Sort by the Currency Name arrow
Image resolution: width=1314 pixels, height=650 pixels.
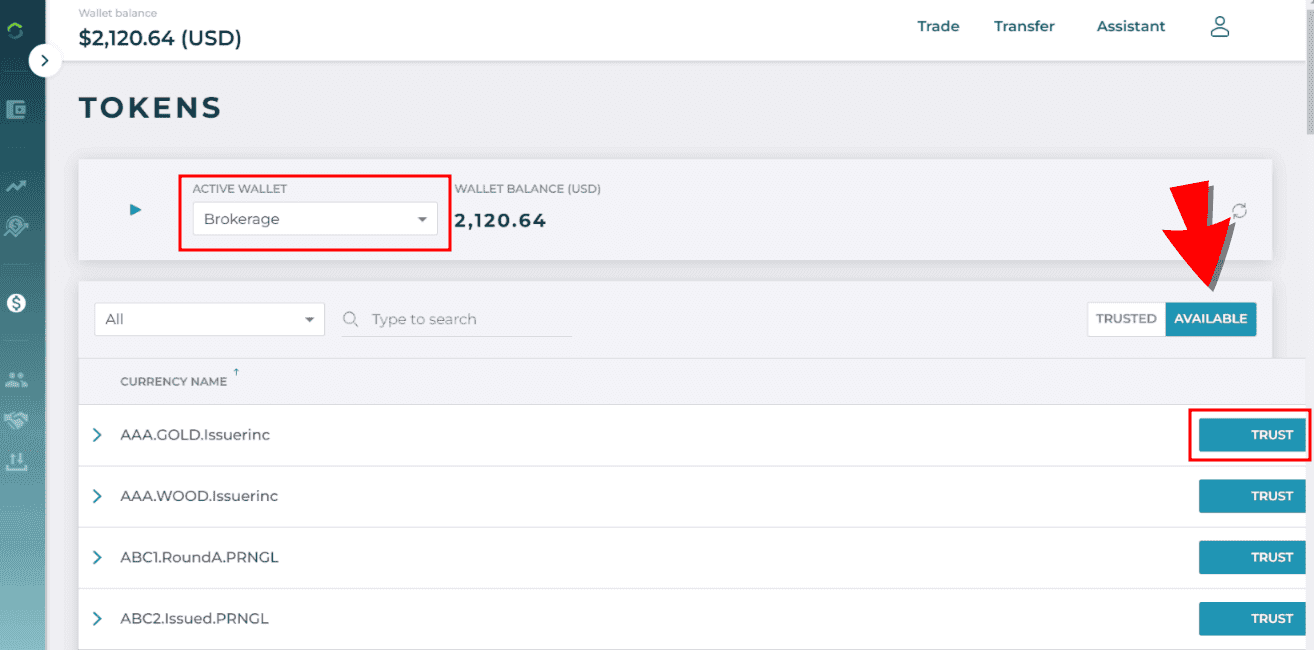tap(236, 372)
